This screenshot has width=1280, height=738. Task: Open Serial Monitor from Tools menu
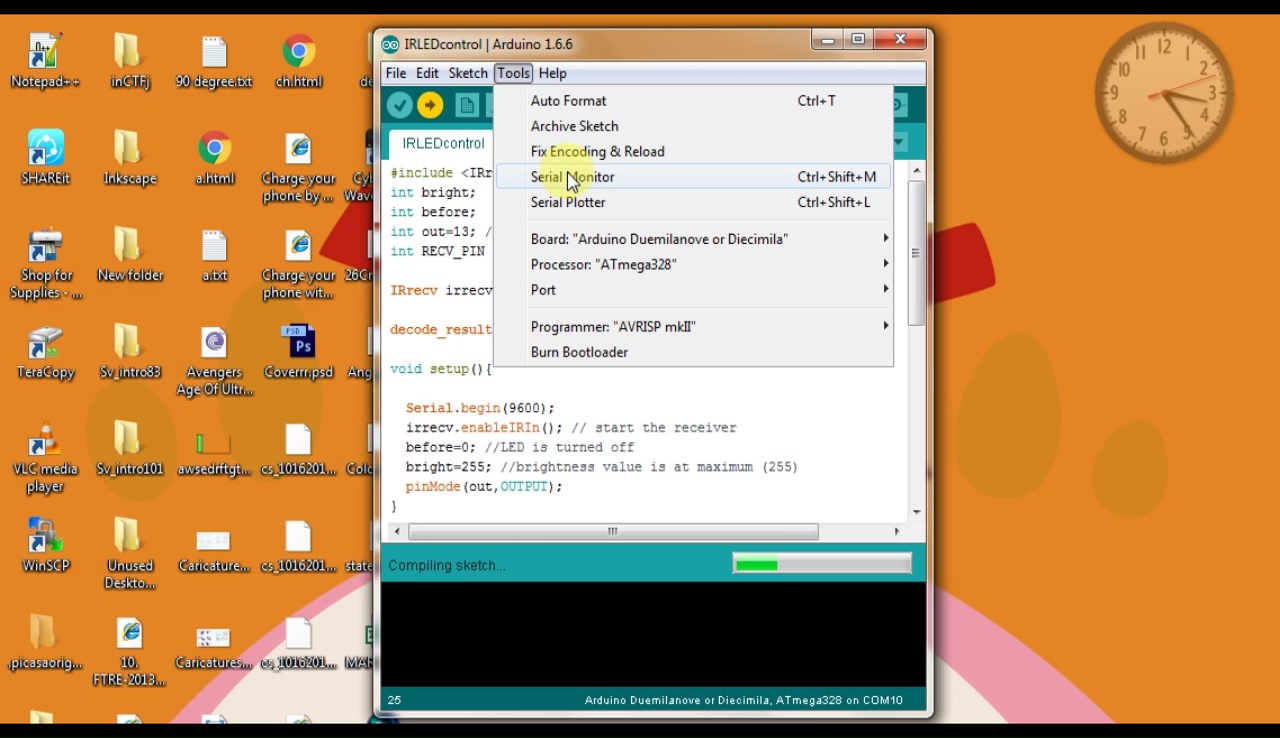[x=694, y=177]
